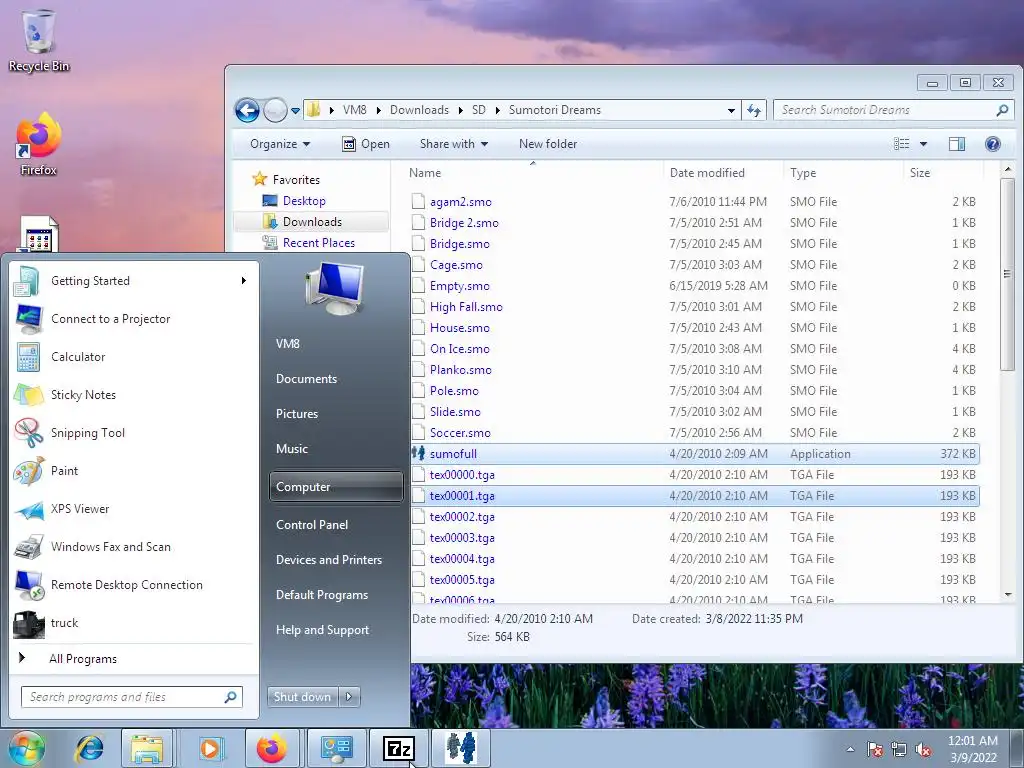Click New folder in the toolbar
Viewport: 1024px width, 768px height.
pyautogui.click(x=548, y=144)
